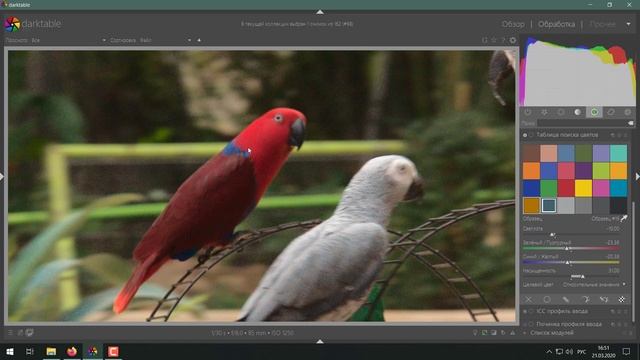Toggle clipping indicator in bottom bar
The height and width of the screenshot is (360, 640).
(x=494, y=333)
